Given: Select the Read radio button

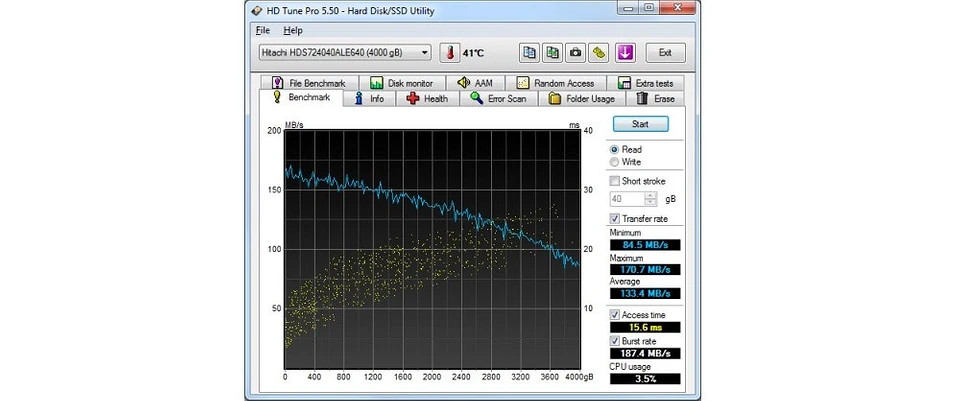Looking at the screenshot, I should pos(615,149).
